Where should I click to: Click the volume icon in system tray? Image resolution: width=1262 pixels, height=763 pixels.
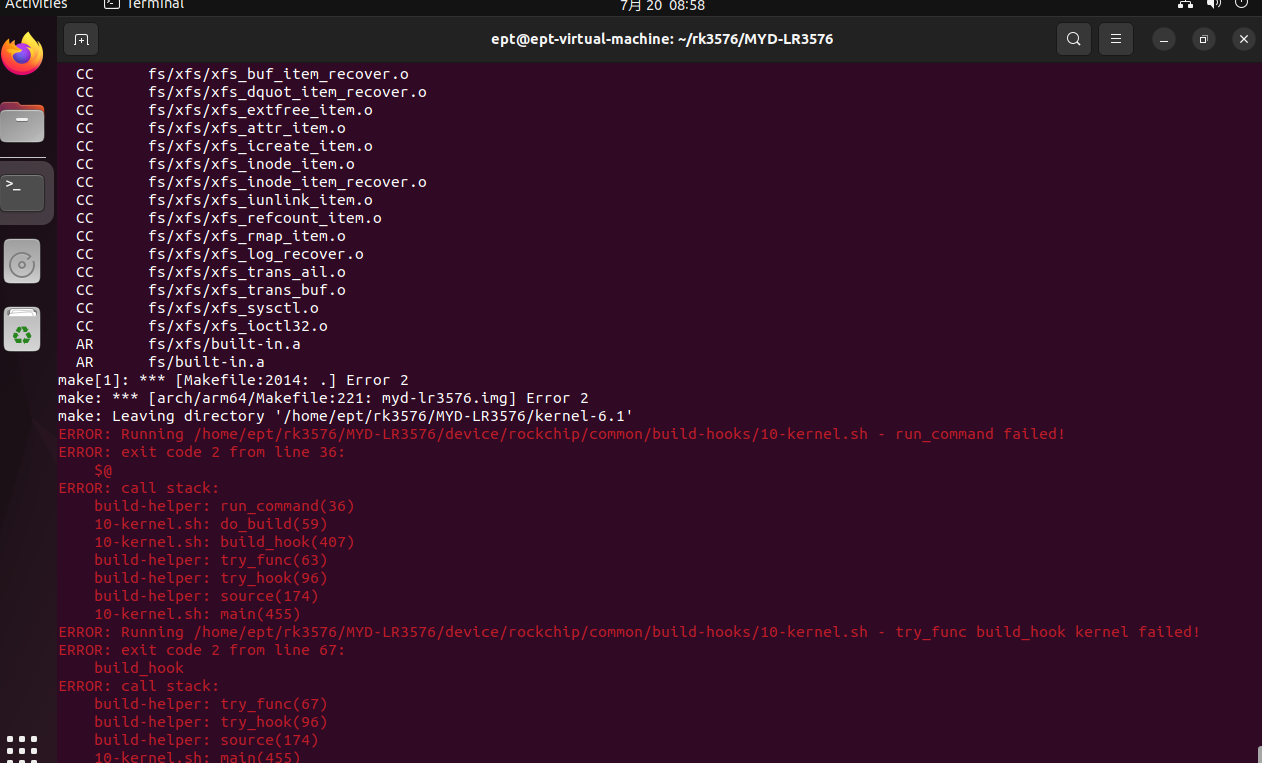click(1213, 4)
